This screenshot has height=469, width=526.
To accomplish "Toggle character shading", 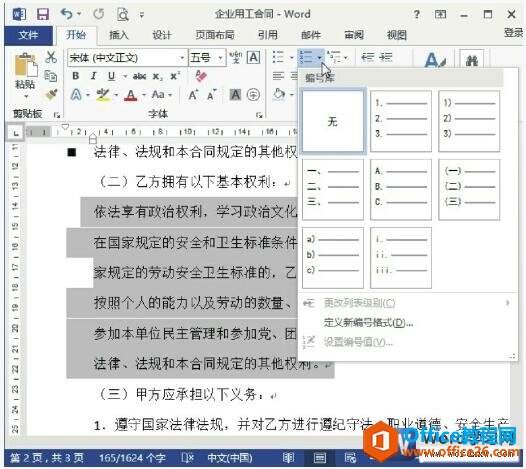I will click(235, 95).
